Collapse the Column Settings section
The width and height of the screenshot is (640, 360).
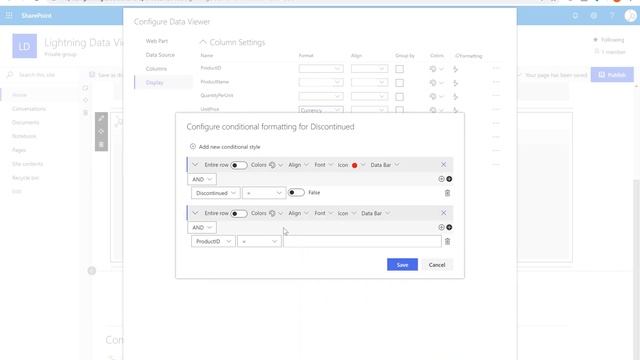203,42
